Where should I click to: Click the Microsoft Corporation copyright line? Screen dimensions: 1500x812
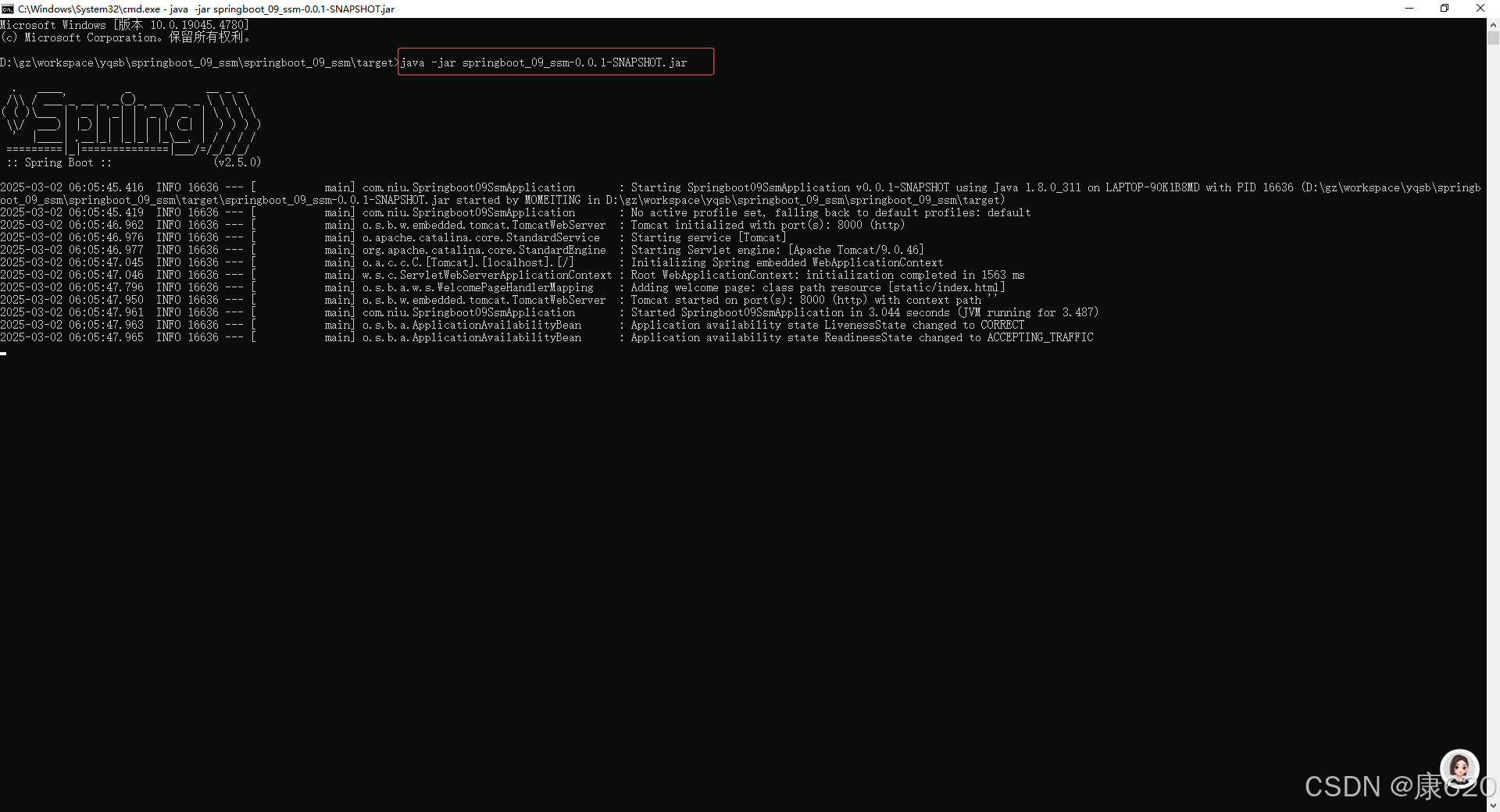click(x=125, y=37)
